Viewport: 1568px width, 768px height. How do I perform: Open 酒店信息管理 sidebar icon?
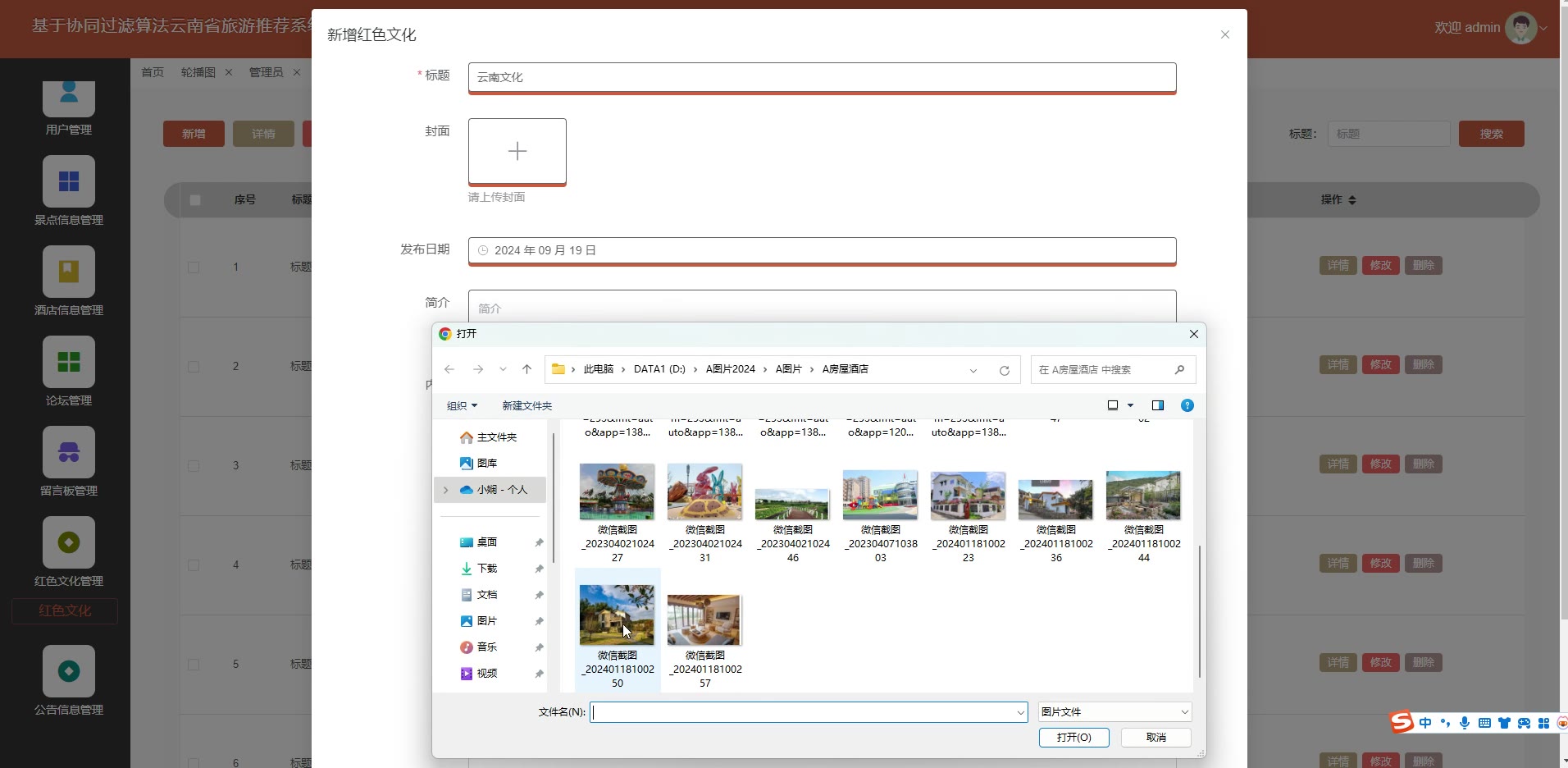pos(69,272)
